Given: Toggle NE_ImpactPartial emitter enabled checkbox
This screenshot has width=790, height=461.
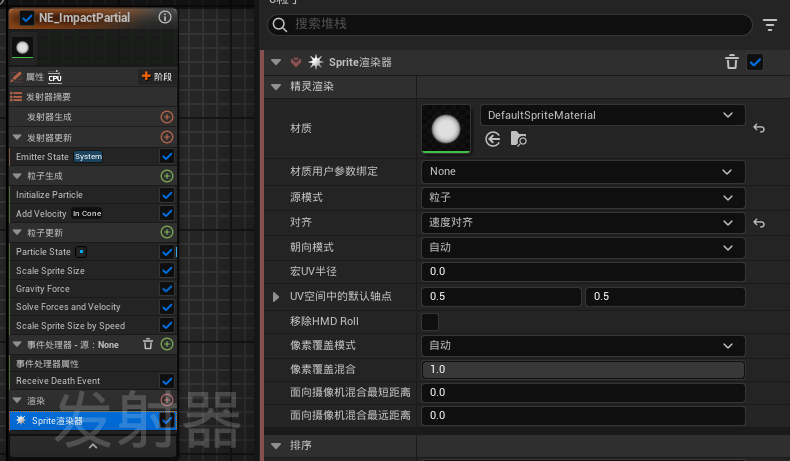Looking at the screenshot, I should coord(27,18).
